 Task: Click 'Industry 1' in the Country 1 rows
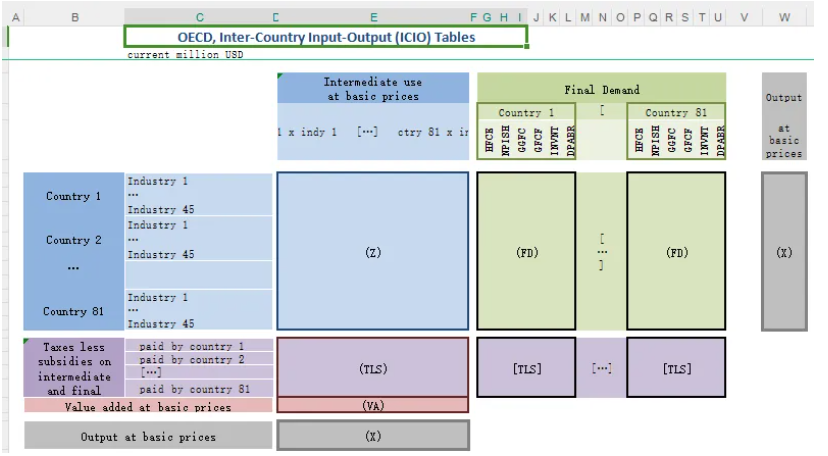[x=157, y=181]
